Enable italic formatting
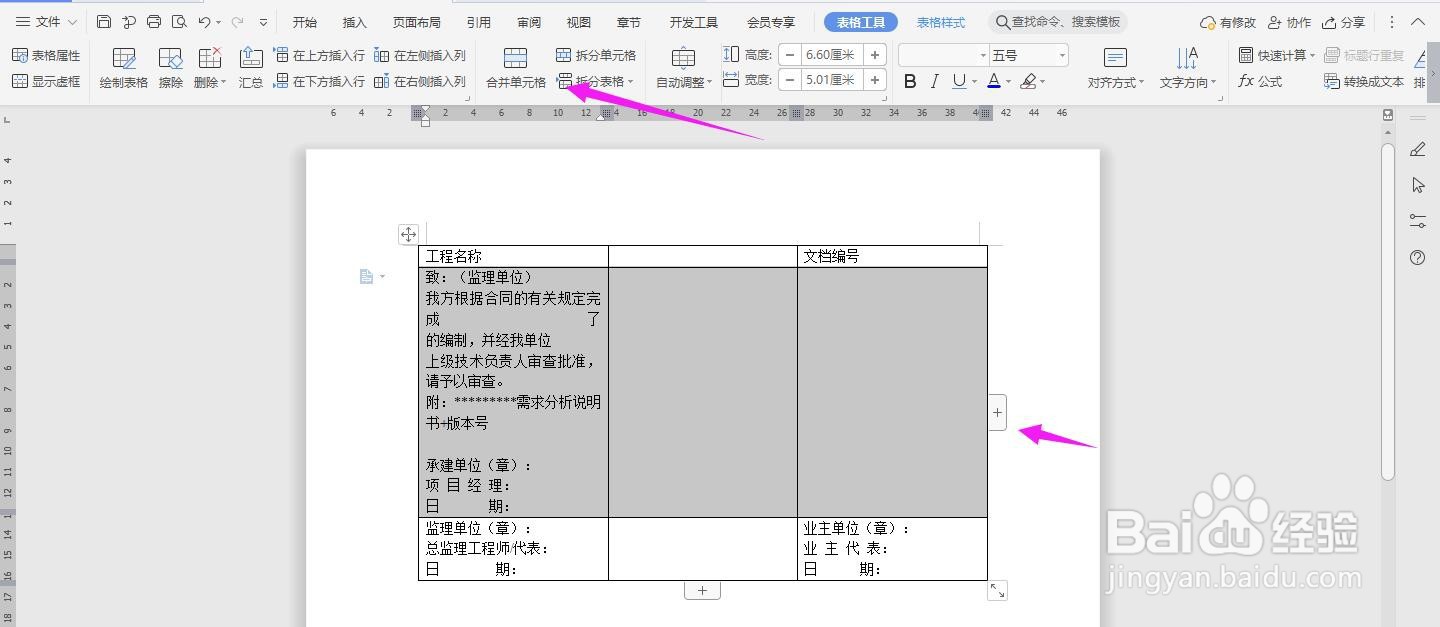 tap(933, 80)
